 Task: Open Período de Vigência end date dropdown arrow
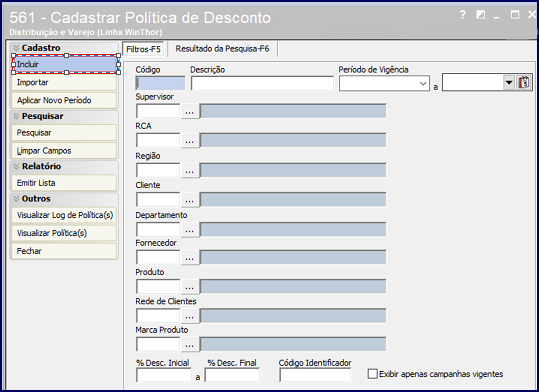509,83
